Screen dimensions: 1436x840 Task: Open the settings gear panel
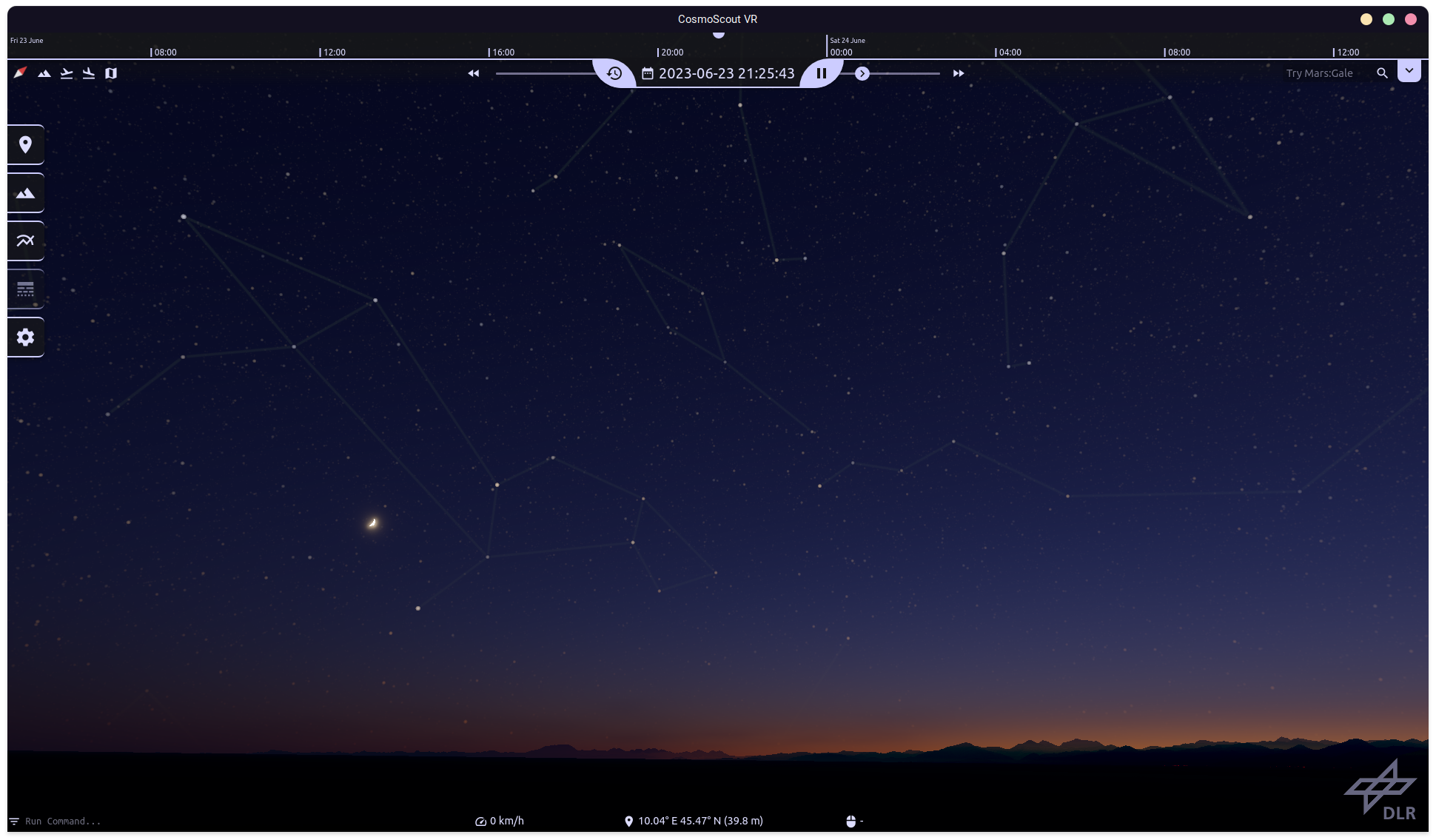[x=25, y=337]
